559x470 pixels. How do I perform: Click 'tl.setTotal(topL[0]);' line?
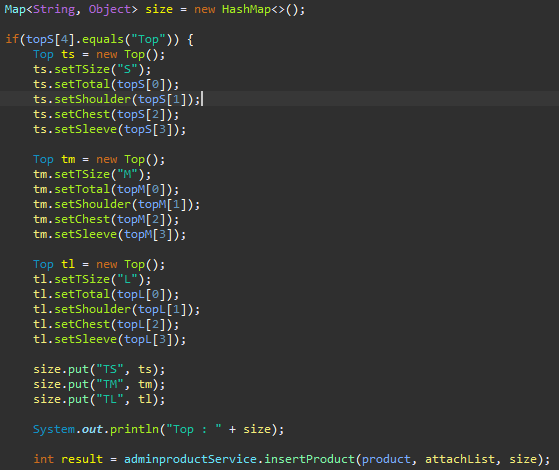(x=106, y=294)
